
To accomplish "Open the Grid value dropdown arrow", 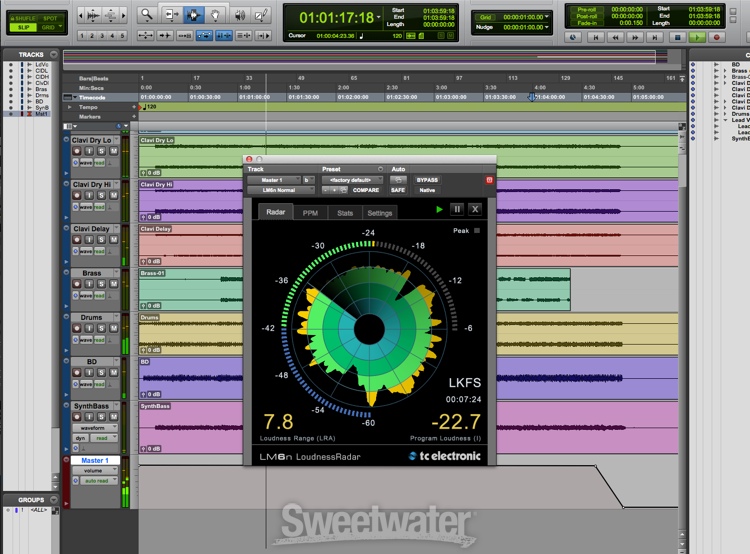I will (x=547, y=17).
